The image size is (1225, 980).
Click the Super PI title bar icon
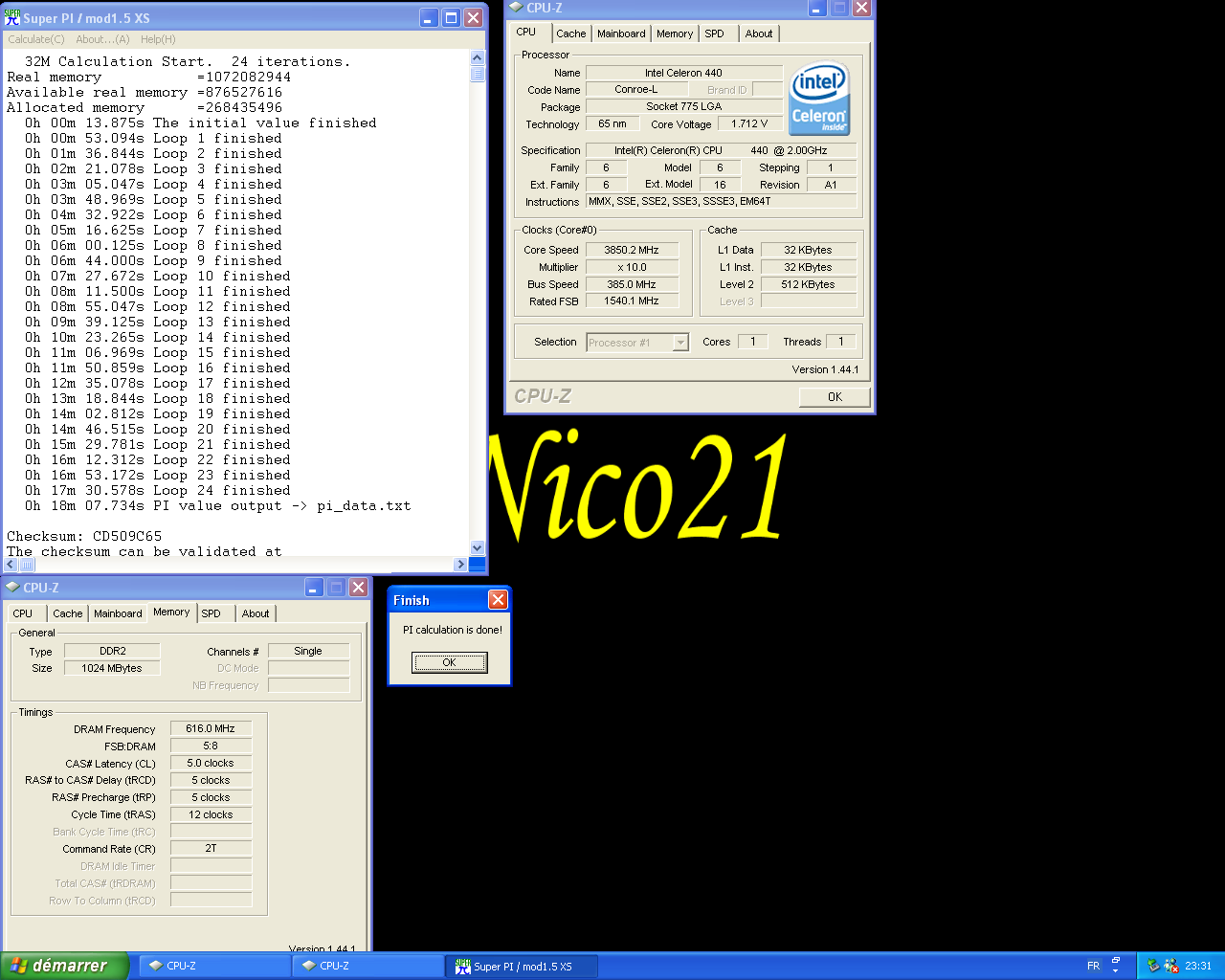click(12, 17)
